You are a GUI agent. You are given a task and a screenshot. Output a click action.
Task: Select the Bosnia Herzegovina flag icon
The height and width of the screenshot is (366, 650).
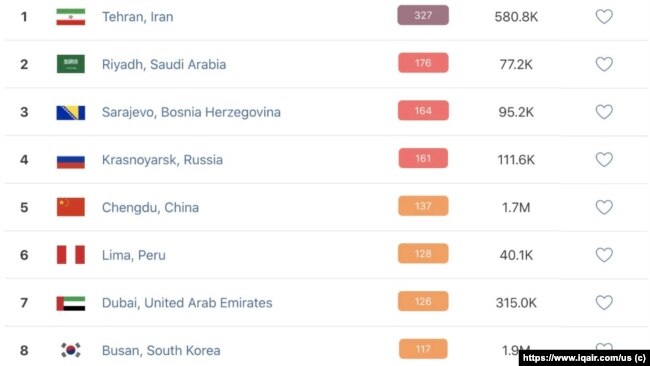pos(71,113)
